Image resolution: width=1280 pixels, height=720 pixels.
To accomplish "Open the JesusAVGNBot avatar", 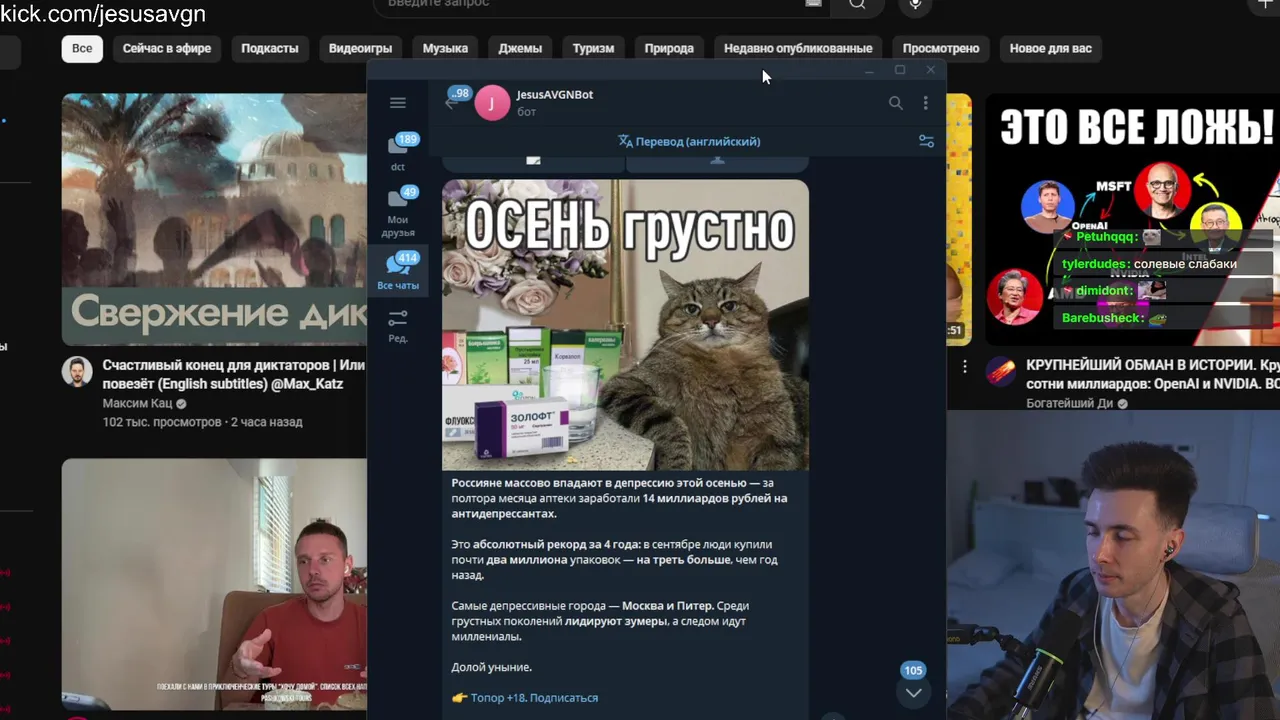I will tap(492, 103).
